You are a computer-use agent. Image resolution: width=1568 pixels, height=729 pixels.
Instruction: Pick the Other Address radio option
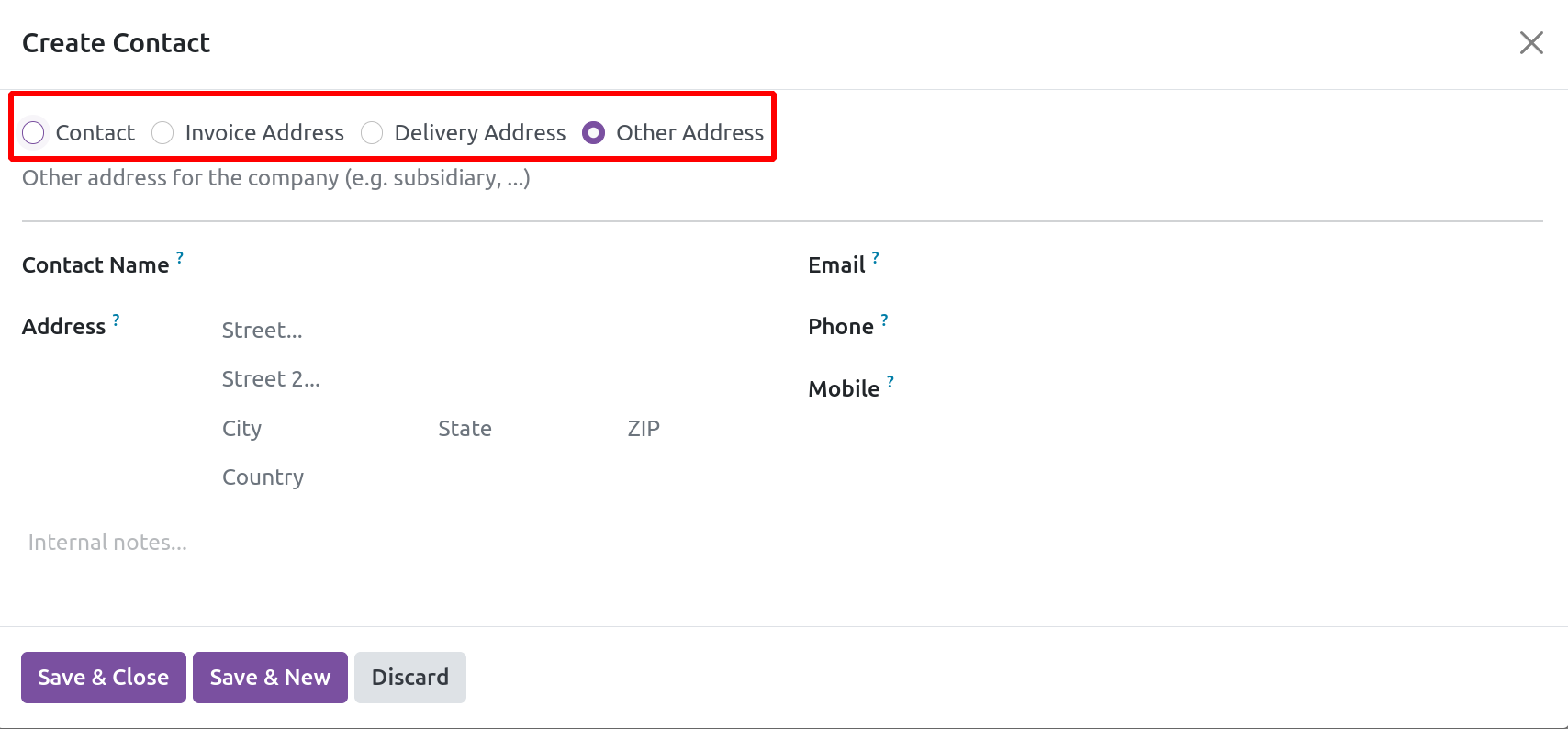[594, 133]
